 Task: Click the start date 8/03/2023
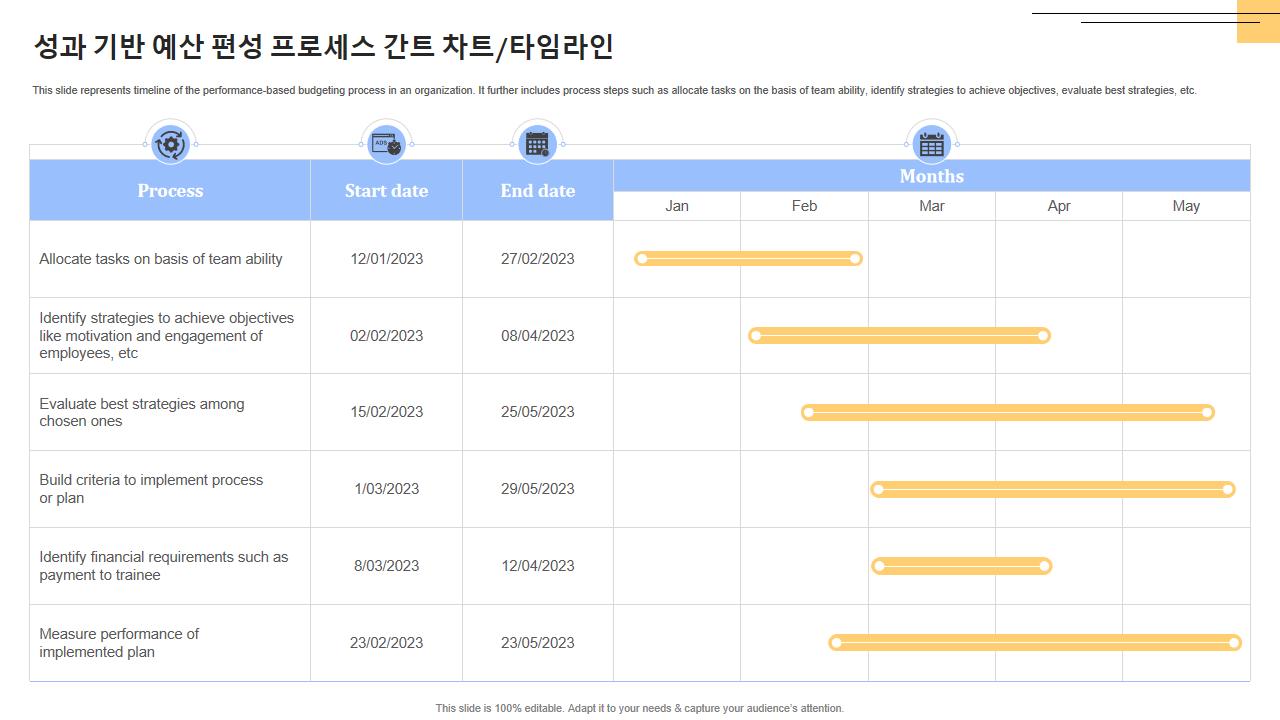[x=386, y=566]
